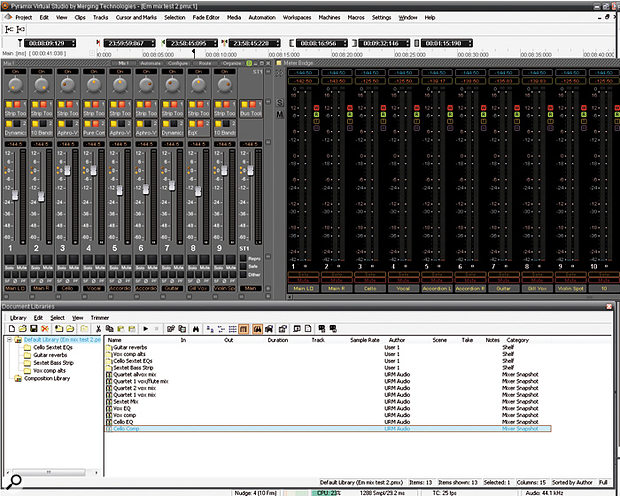
Task: Click the page icon near the right end of the library toolbar
Action: pos(308,329)
